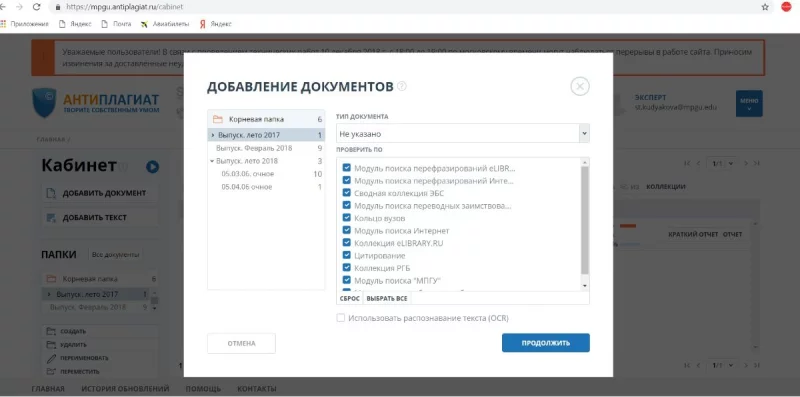This screenshot has width=800, height=397.
Task: Uncheck Коллекция eLIBRARY.RU
Action: [x=347, y=243]
